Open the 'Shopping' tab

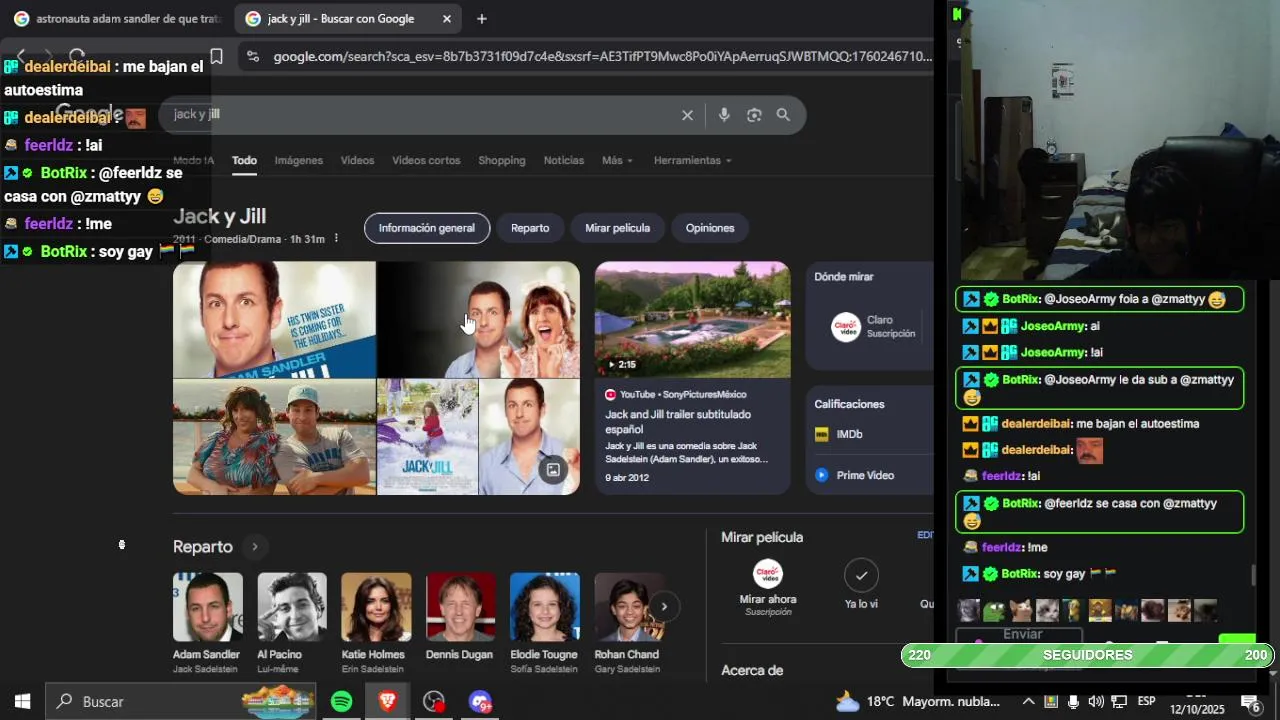point(502,160)
